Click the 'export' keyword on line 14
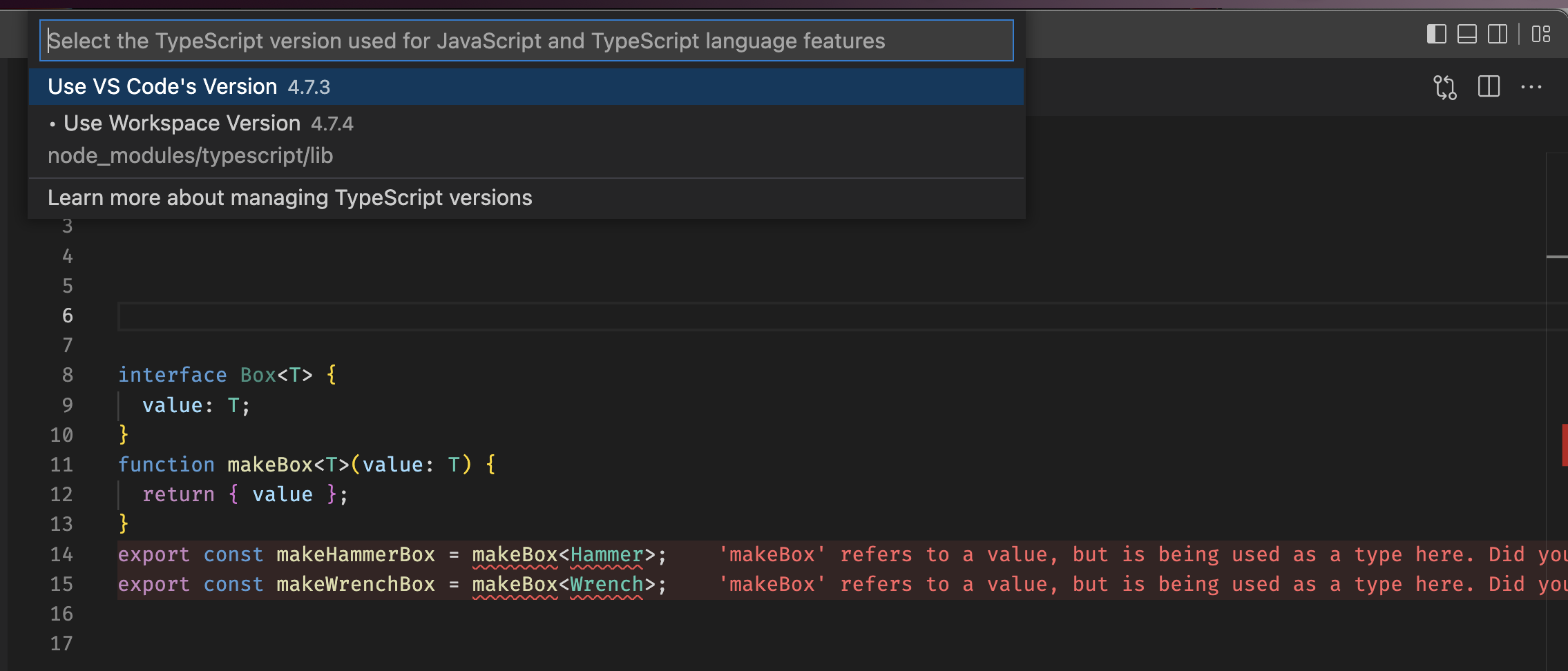 153,554
